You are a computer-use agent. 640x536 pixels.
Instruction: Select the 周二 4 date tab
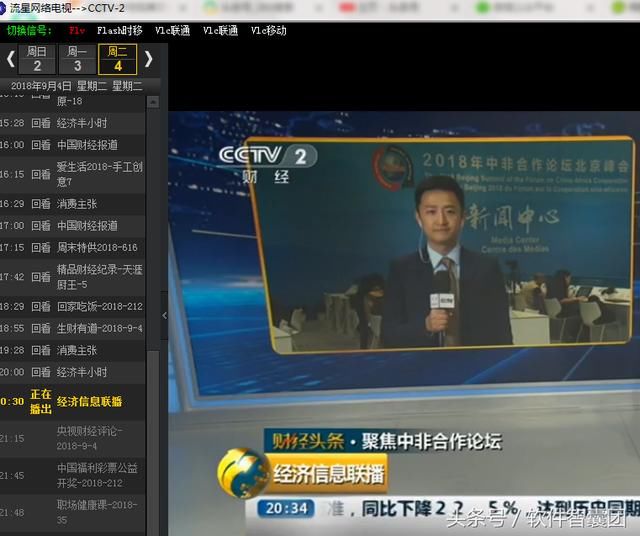click(x=117, y=59)
